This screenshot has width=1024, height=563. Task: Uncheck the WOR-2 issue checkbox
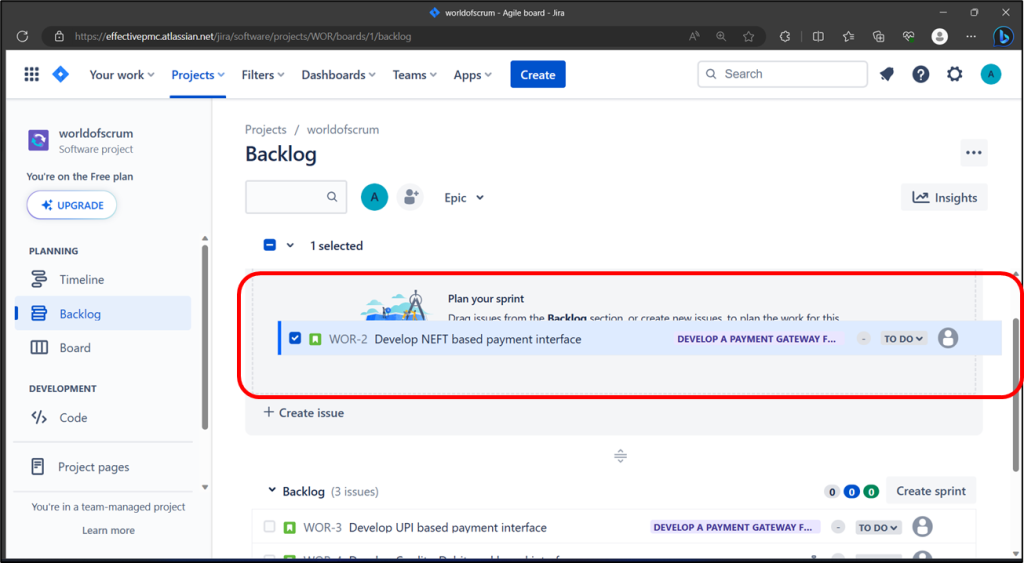pos(295,338)
